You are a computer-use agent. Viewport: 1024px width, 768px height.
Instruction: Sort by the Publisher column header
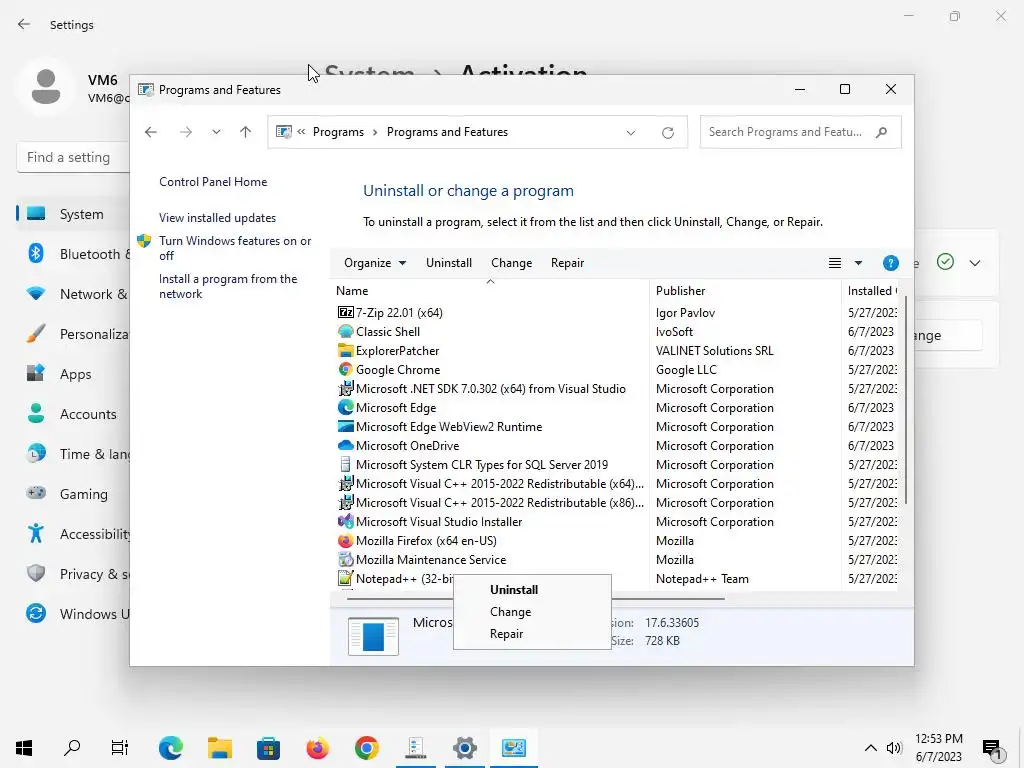click(x=745, y=291)
